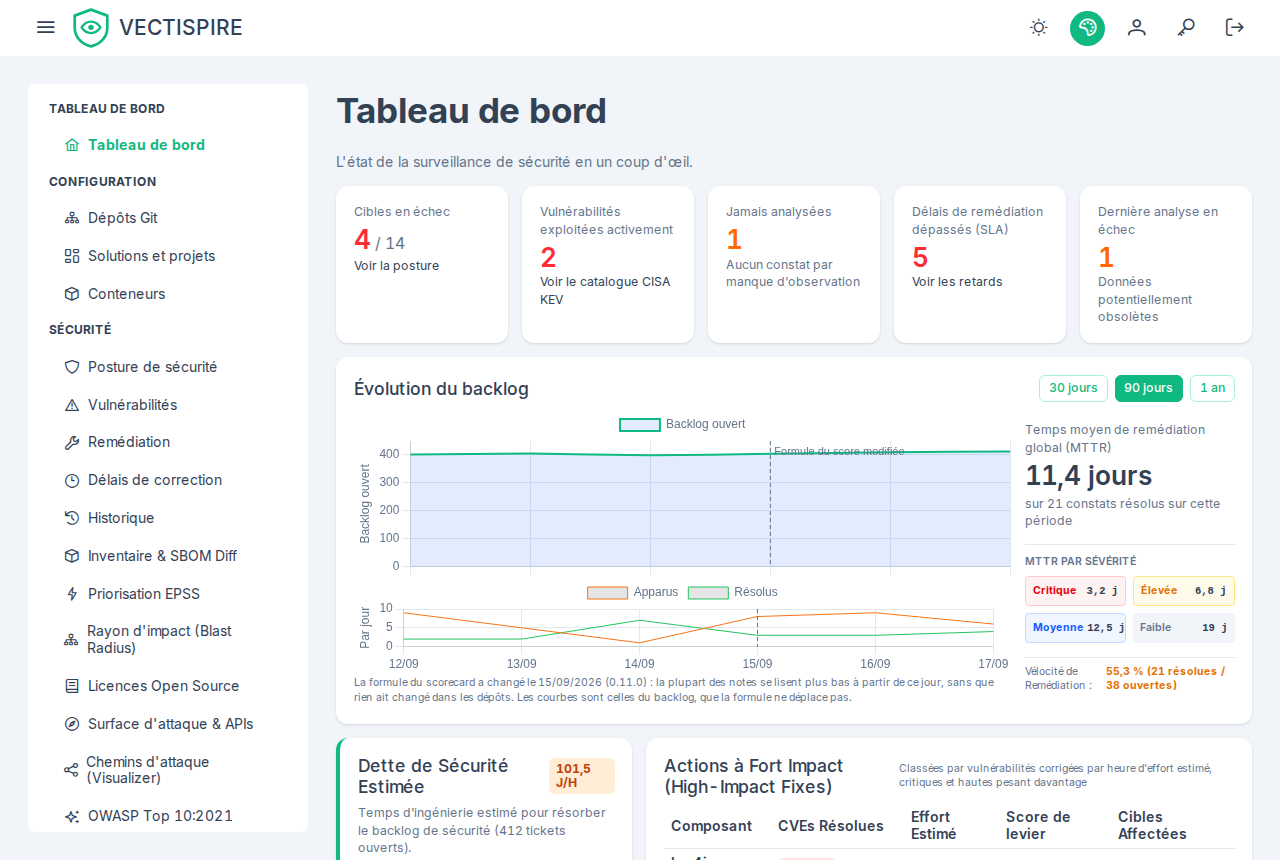The image size is (1280, 860).
Task: Open Dernière analyse en échec card
Action: tap(1166, 265)
